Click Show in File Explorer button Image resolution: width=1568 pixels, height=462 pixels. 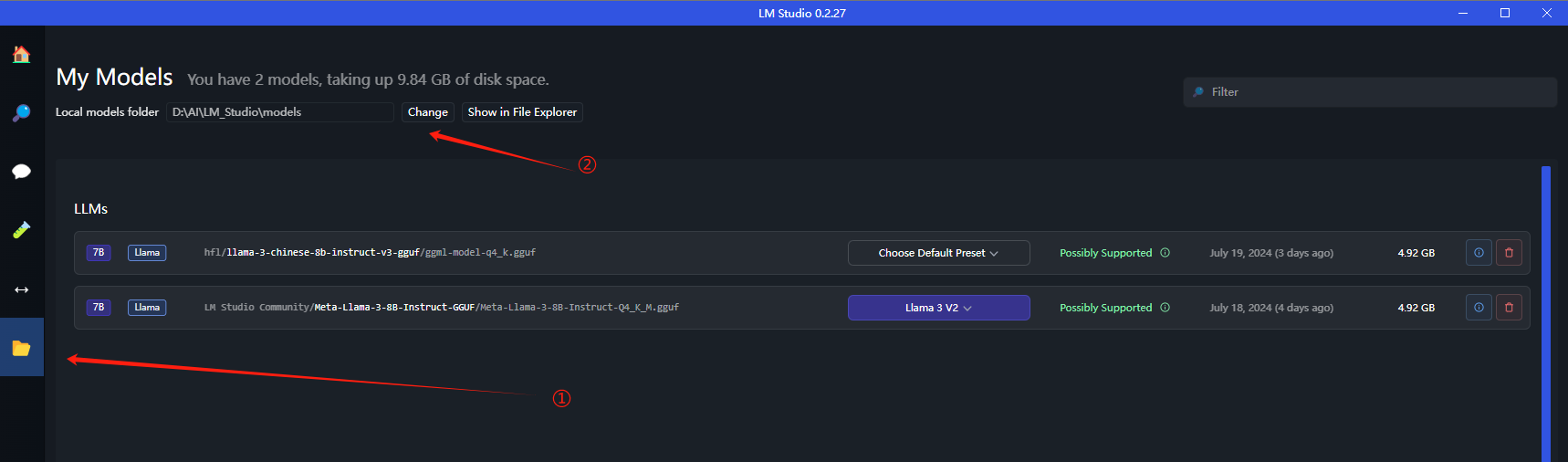(x=522, y=112)
